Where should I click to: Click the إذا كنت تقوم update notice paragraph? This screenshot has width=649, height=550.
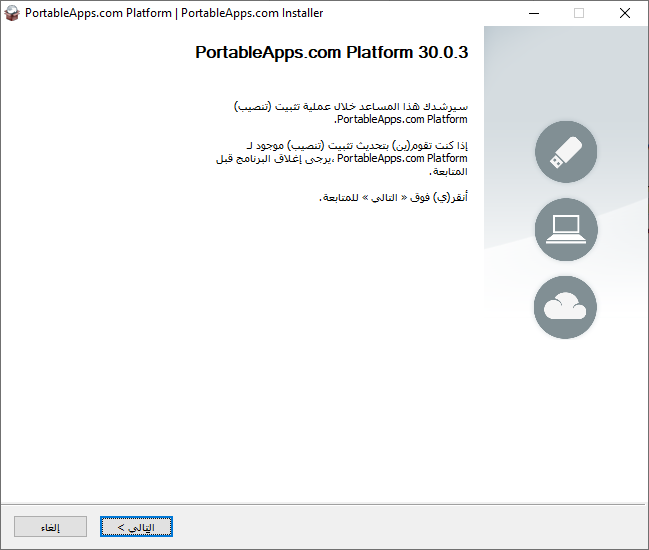click(x=342, y=158)
